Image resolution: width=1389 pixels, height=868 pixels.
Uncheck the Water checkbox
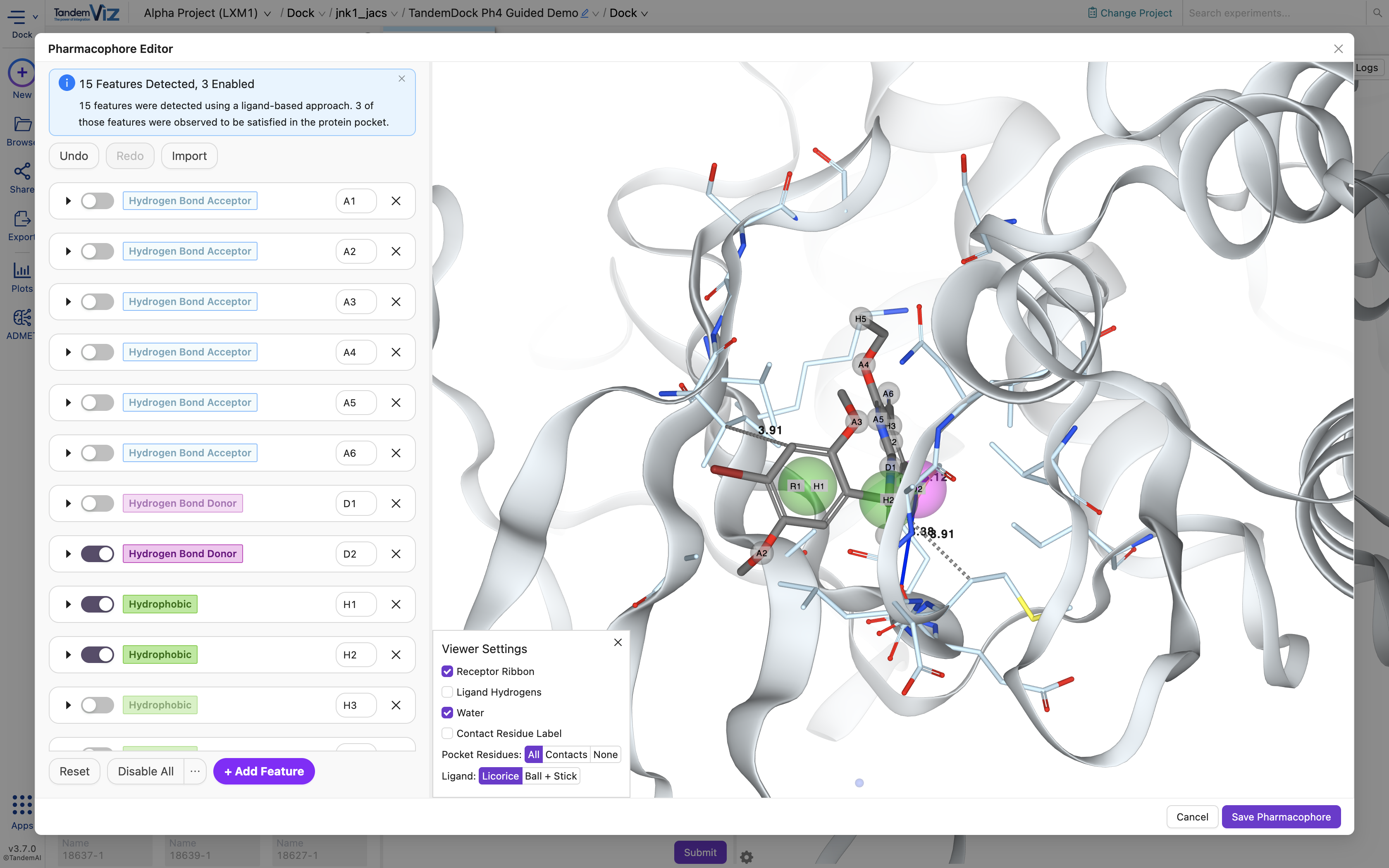tap(447, 713)
